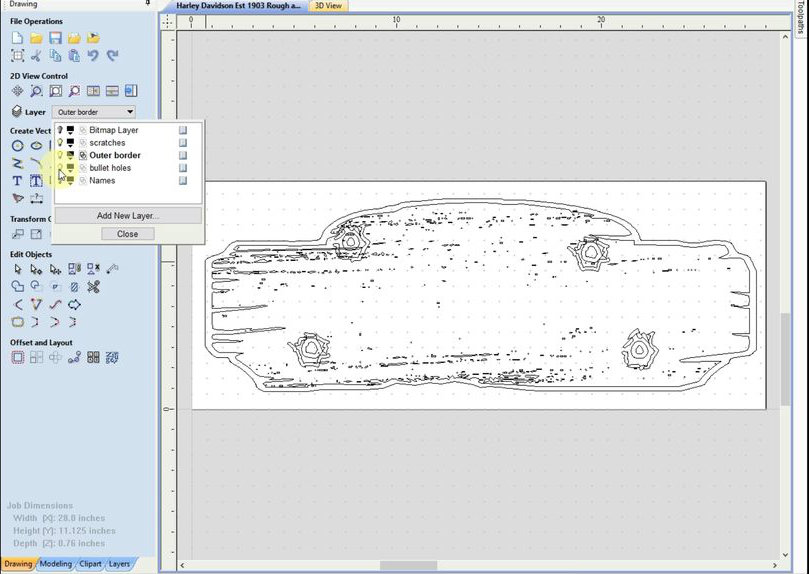Click the options icon right of Outer border
The height and width of the screenshot is (574, 809).
click(x=183, y=155)
